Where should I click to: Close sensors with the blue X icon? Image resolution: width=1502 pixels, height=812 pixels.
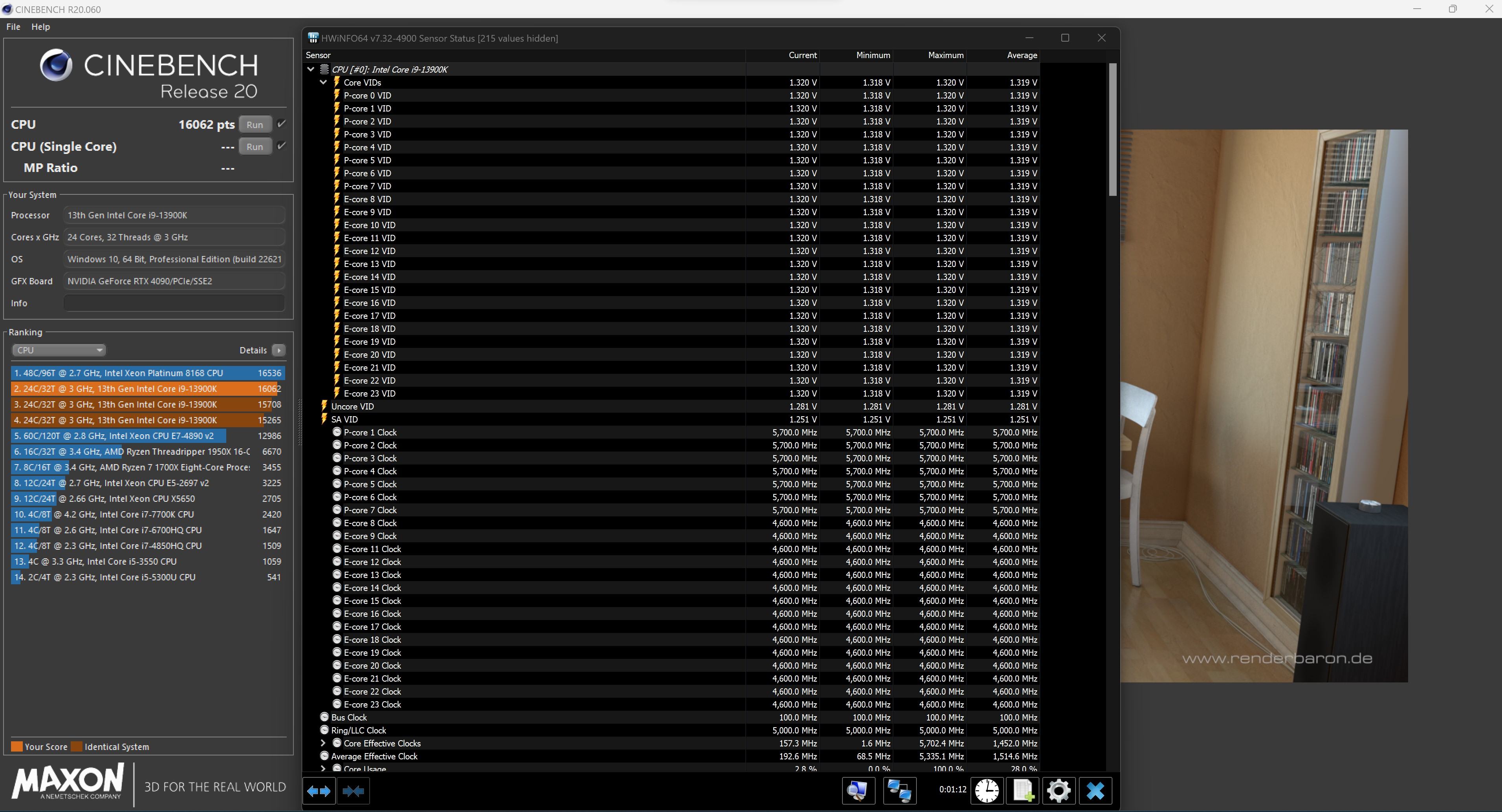point(1095,791)
